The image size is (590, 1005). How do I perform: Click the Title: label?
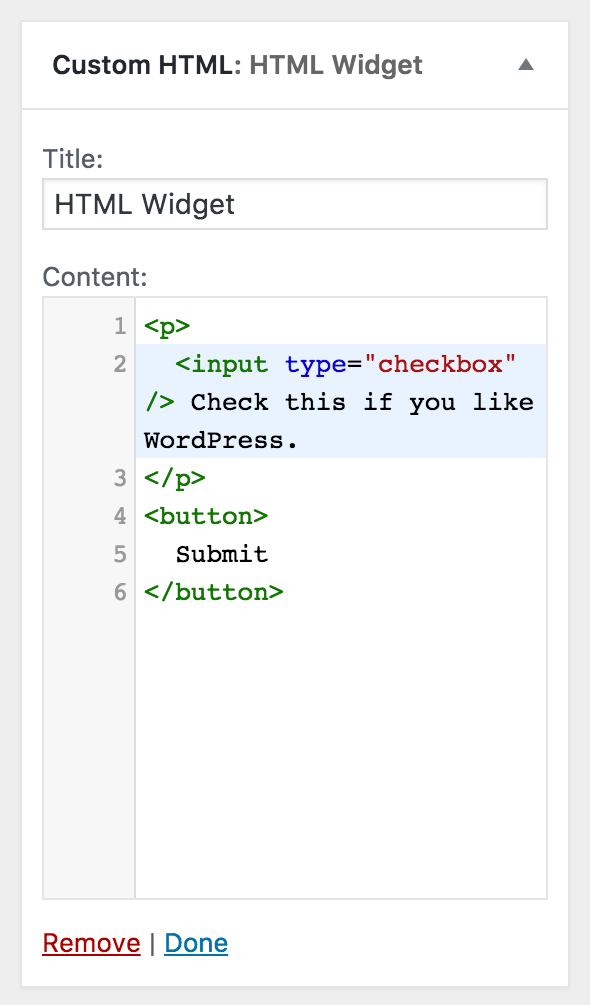pos(72,158)
